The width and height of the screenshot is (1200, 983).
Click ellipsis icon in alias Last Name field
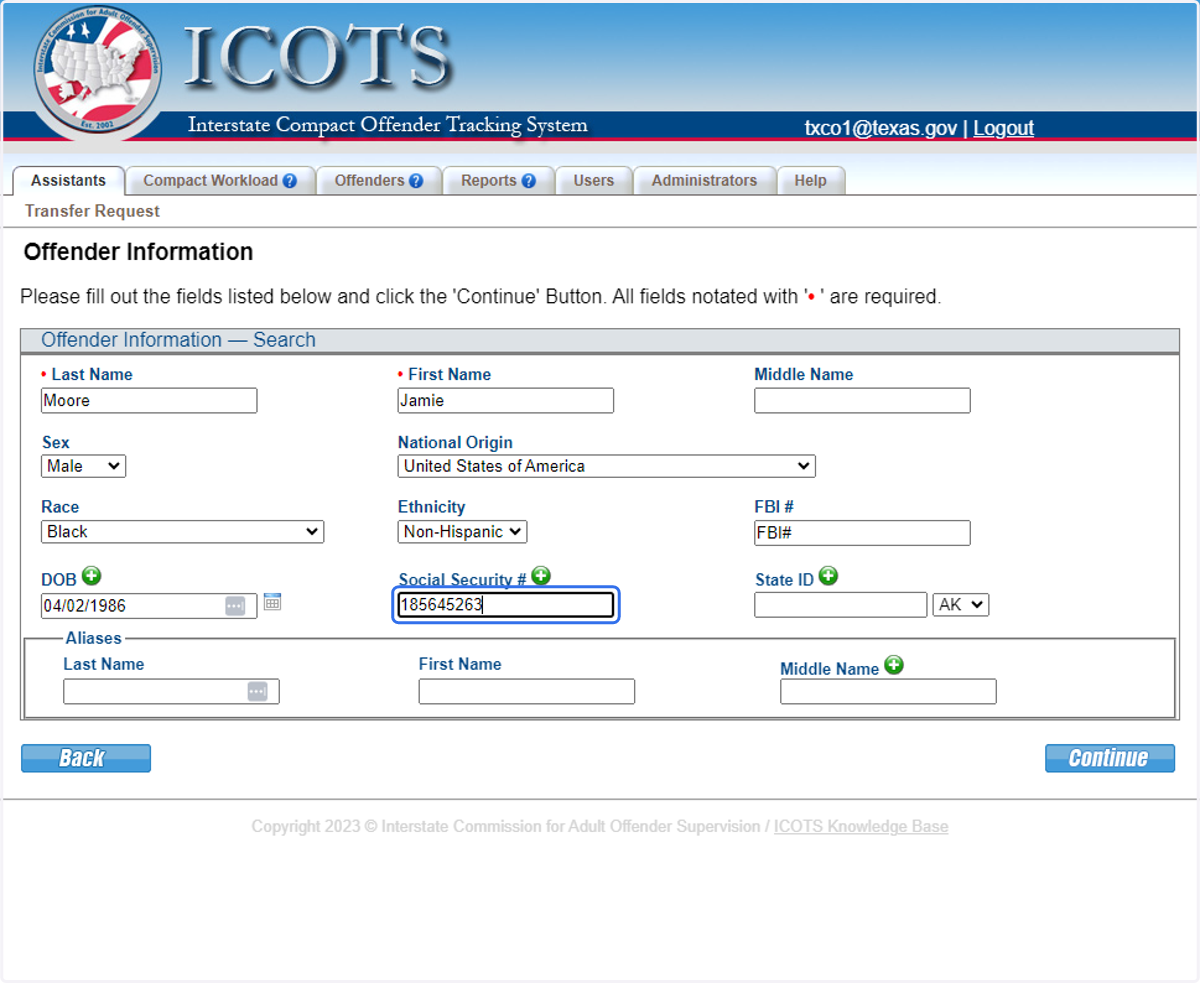coord(257,692)
